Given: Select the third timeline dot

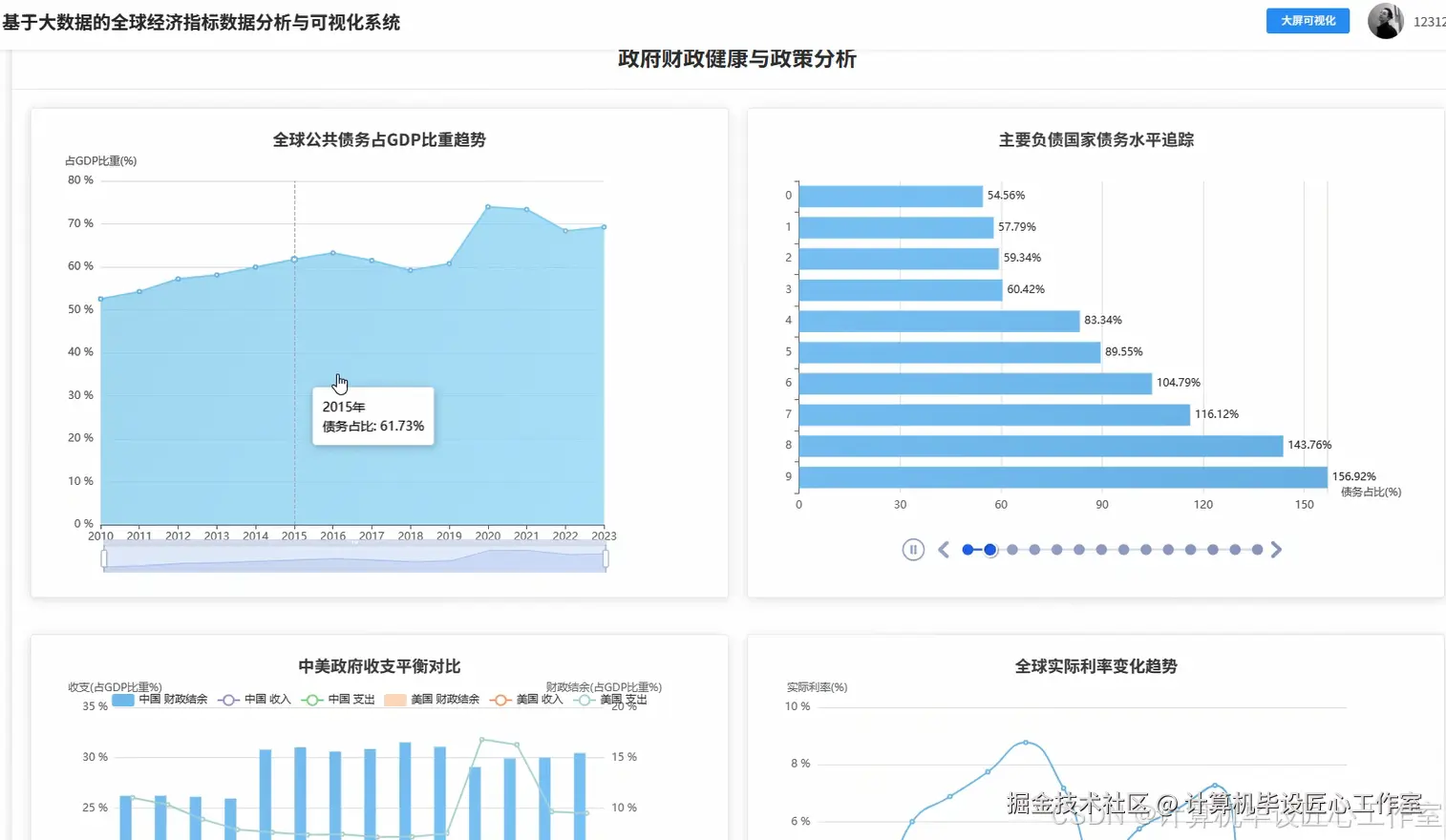Looking at the screenshot, I should [x=1012, y=550].
